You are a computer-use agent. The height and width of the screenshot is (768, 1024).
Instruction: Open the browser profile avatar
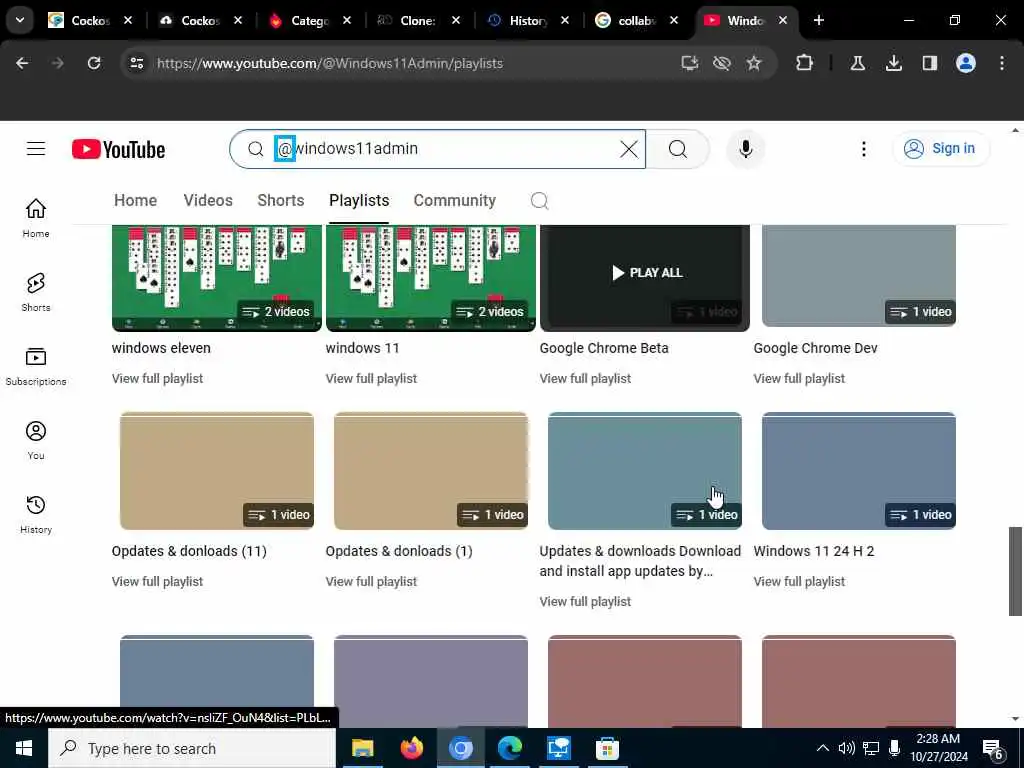966,63
